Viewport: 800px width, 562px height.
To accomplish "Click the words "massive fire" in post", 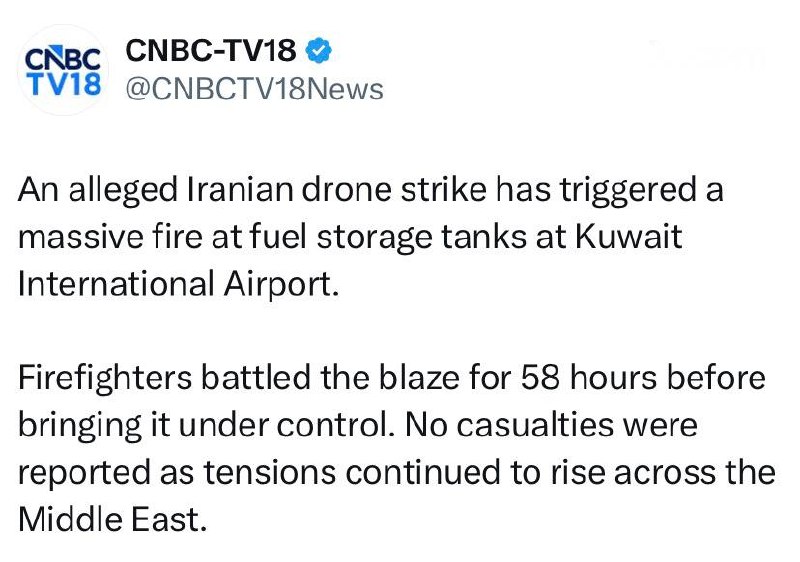I will [x=107, y=237].
